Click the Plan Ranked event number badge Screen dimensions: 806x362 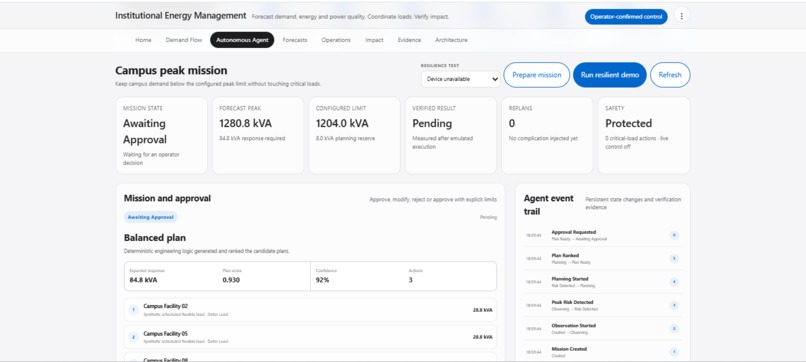674,259
